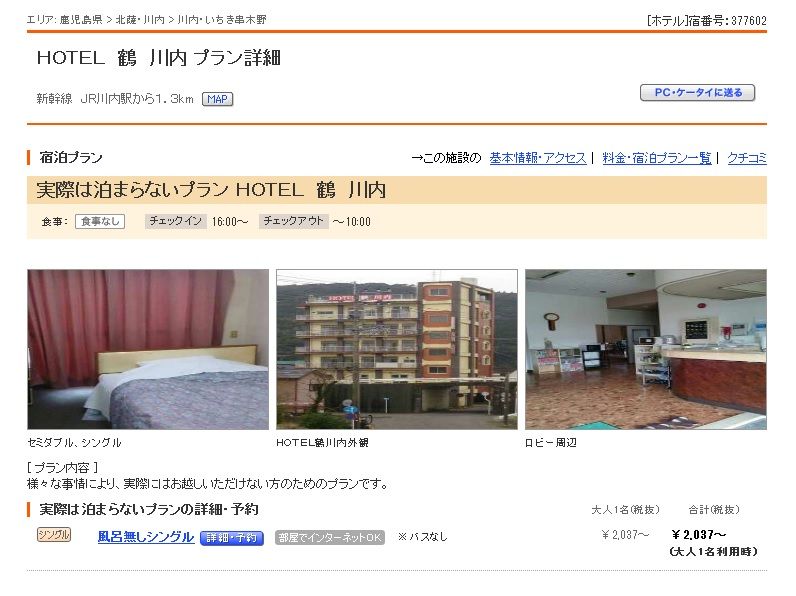
Task: Click the total price ¥2,037〜
Action: 699,535
